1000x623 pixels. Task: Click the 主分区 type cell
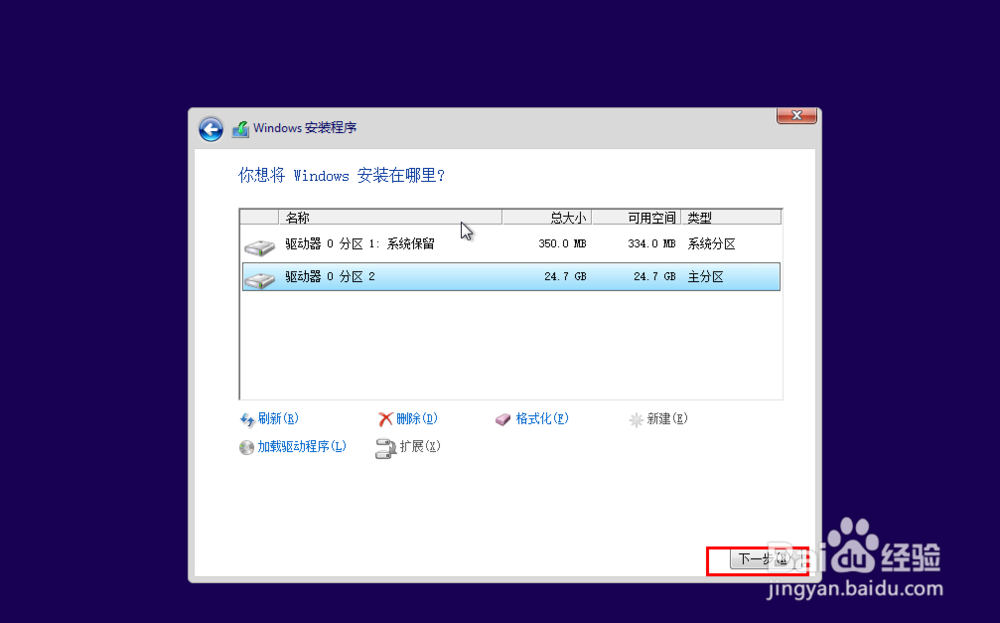pyautogui.click(x=705, y=277)
